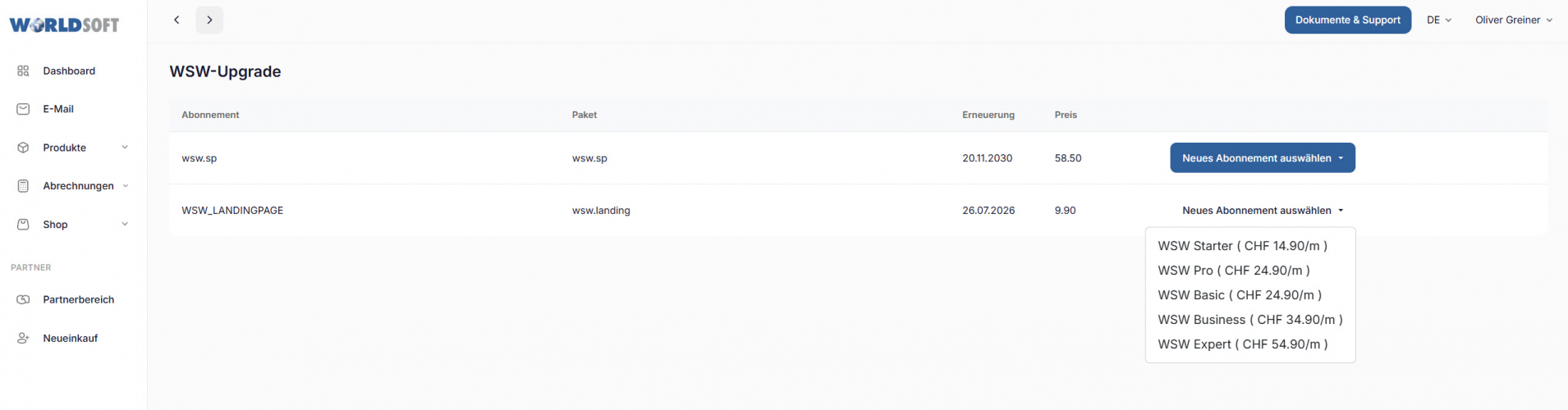
Task: Expand the Produkte sidebar submenu
Action: pos(125,148)
